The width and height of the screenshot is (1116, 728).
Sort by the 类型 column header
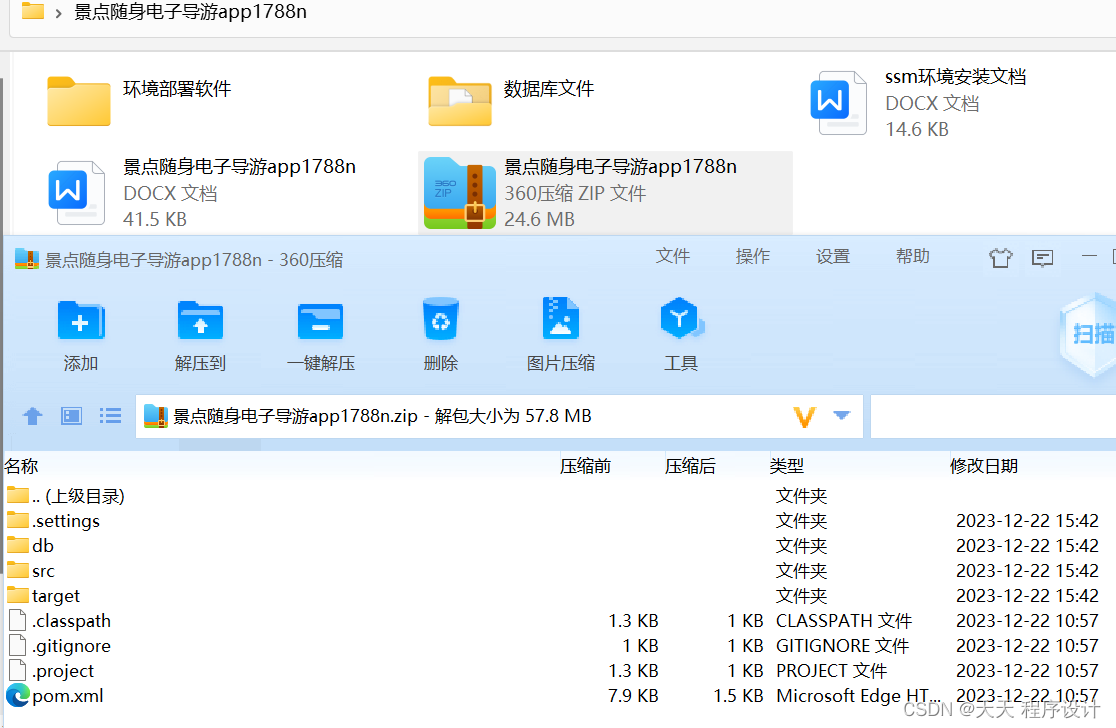tap(786, 466)
